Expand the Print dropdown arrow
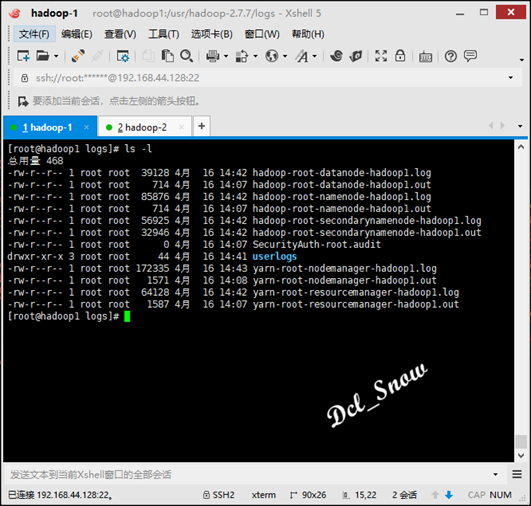The height and width of the screenshot is (506, 531). (226, 56)
